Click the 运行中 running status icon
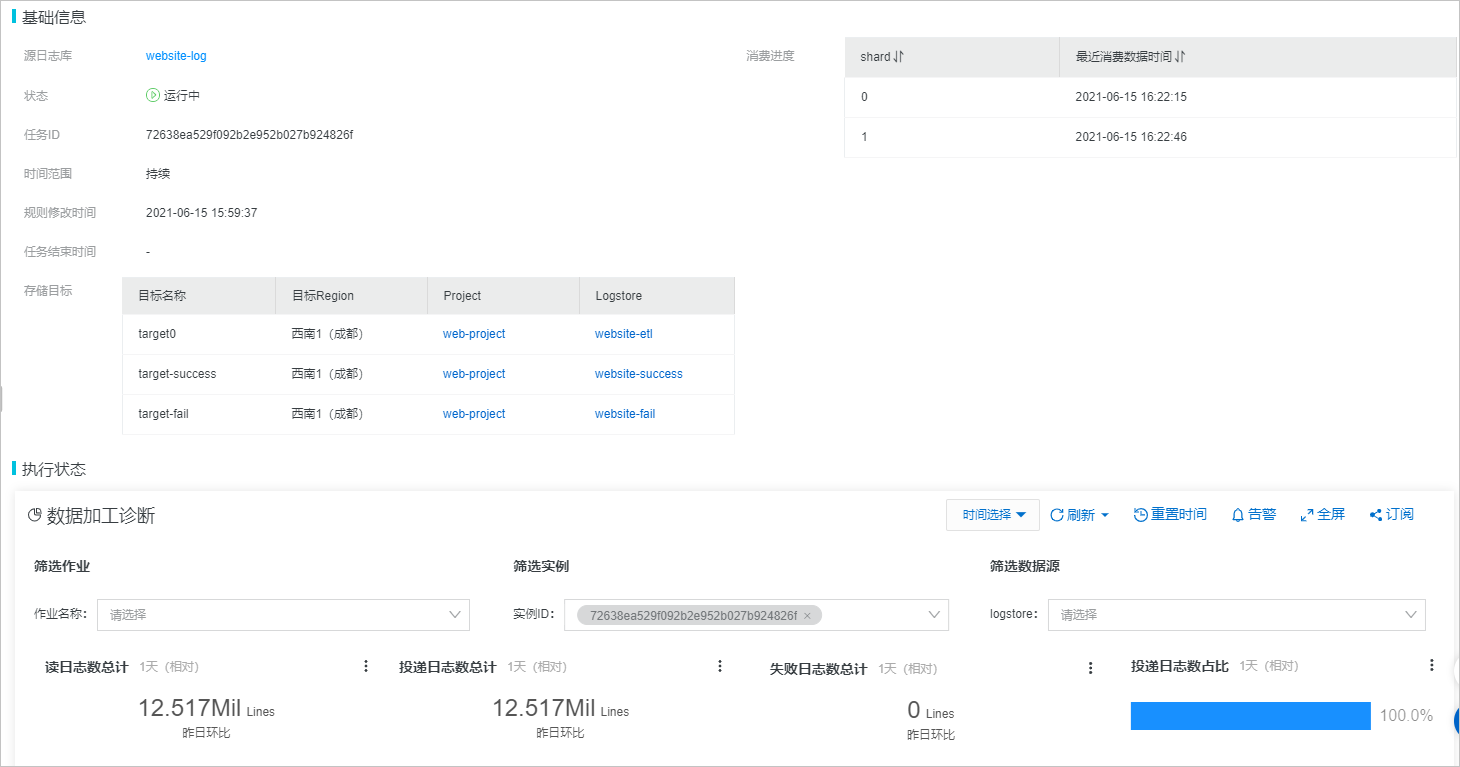This screenshot has height=767, width=1460. (153, 95)
